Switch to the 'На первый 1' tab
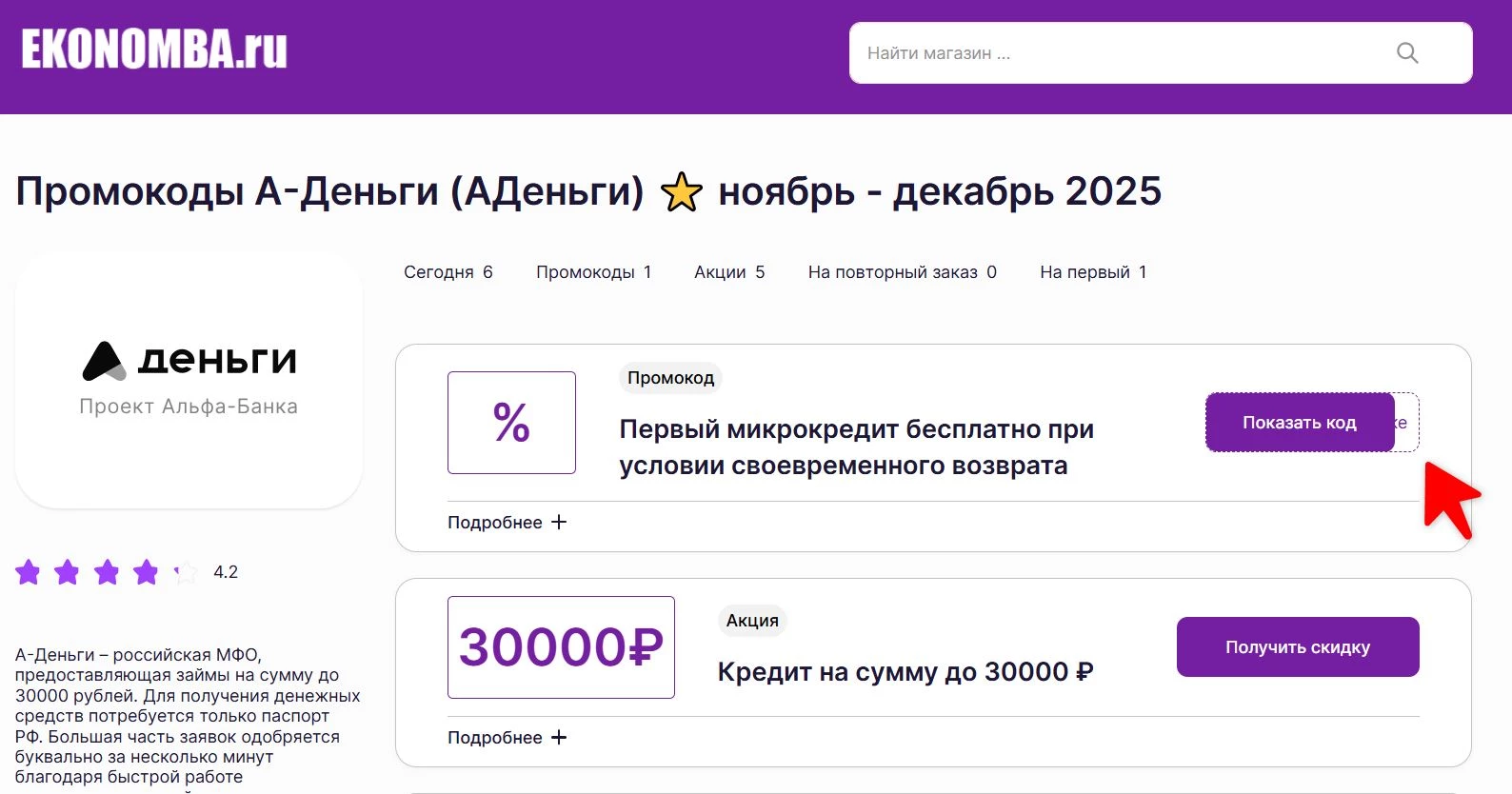The height and width of the screenshot is (794, 1512). coord(1093,272)
